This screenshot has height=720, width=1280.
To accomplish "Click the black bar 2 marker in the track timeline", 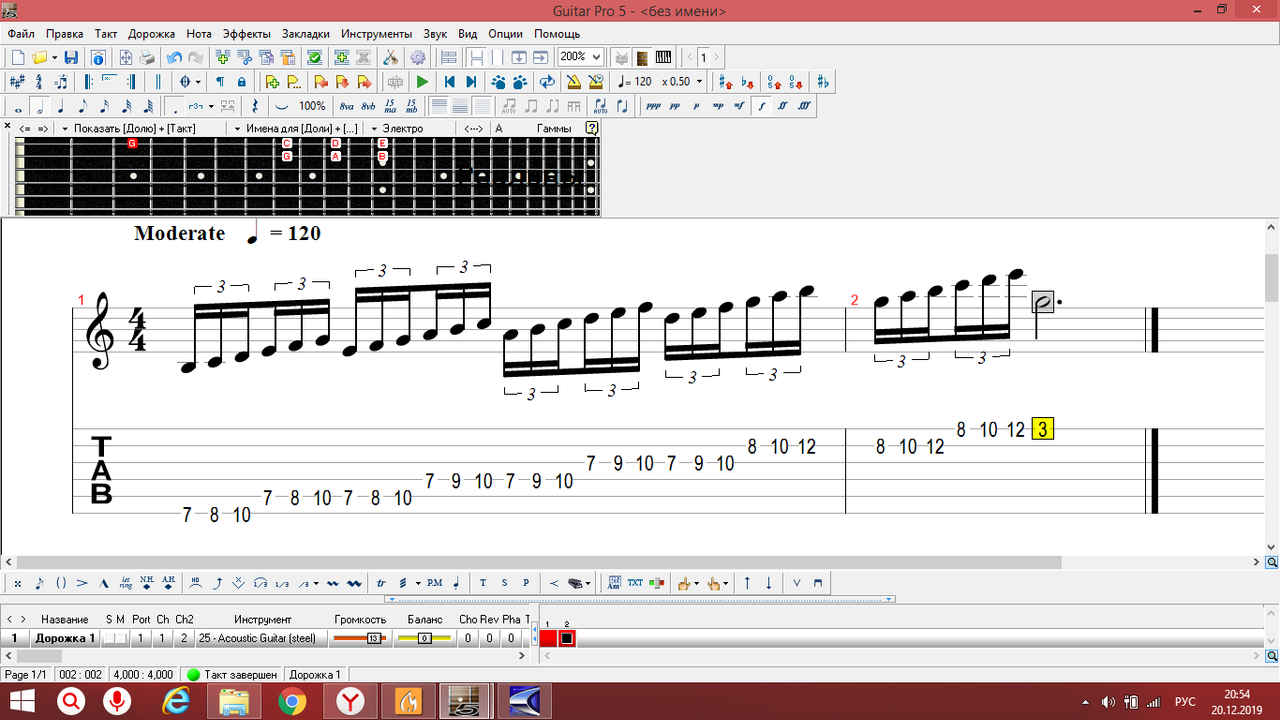I will click(567, 638).
